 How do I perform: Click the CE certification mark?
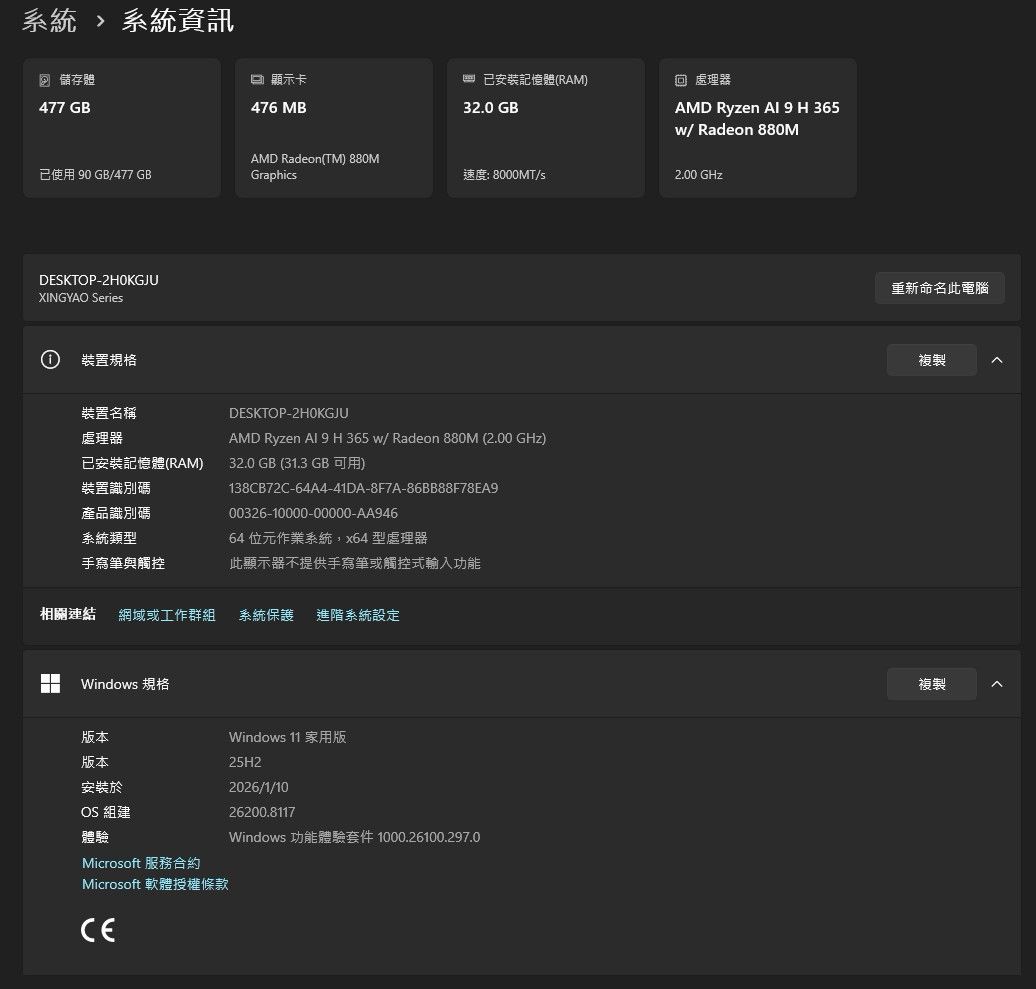[x=98, y=930]
